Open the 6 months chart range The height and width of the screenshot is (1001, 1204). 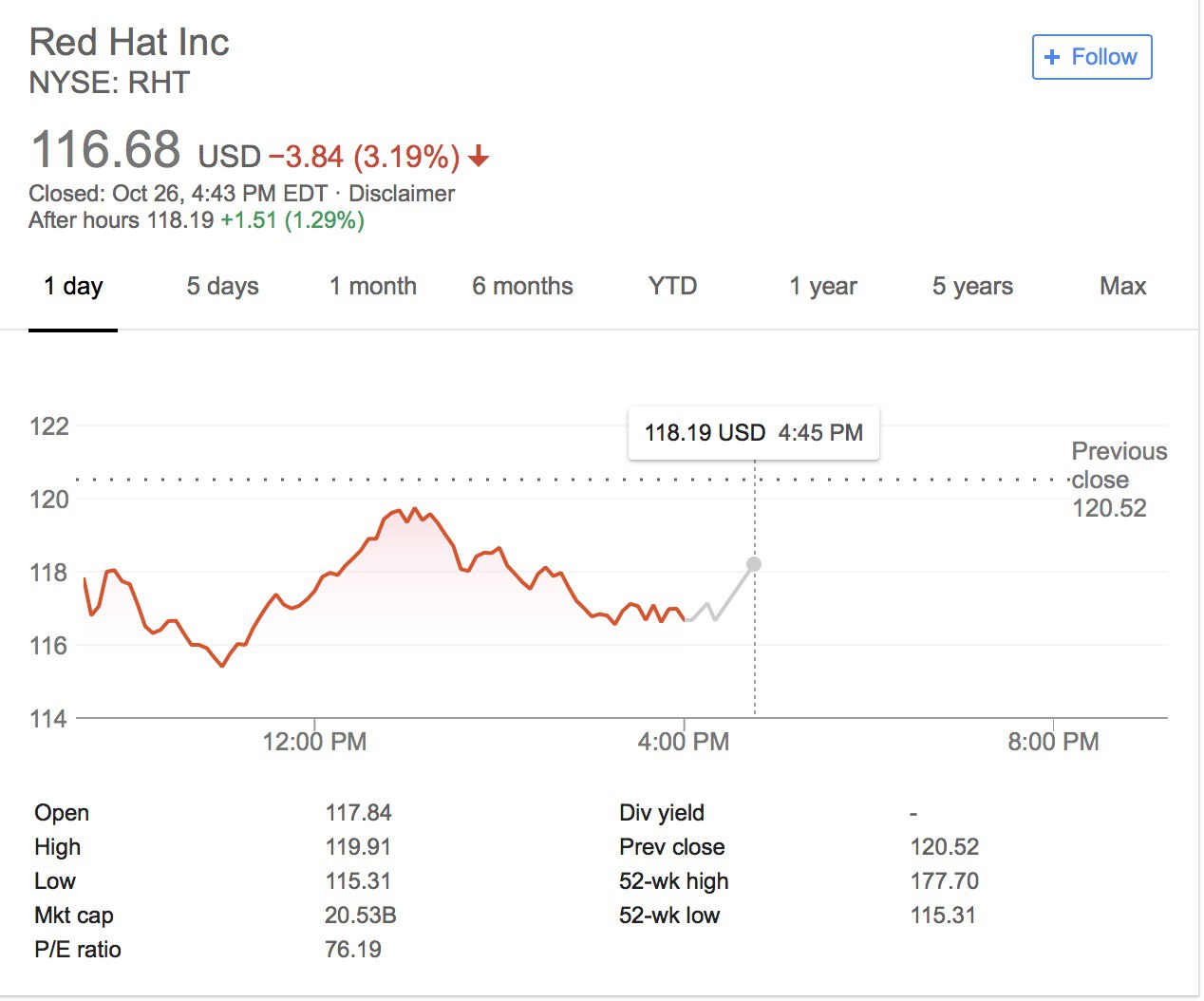pyautogui.click(x=522, y=287)
